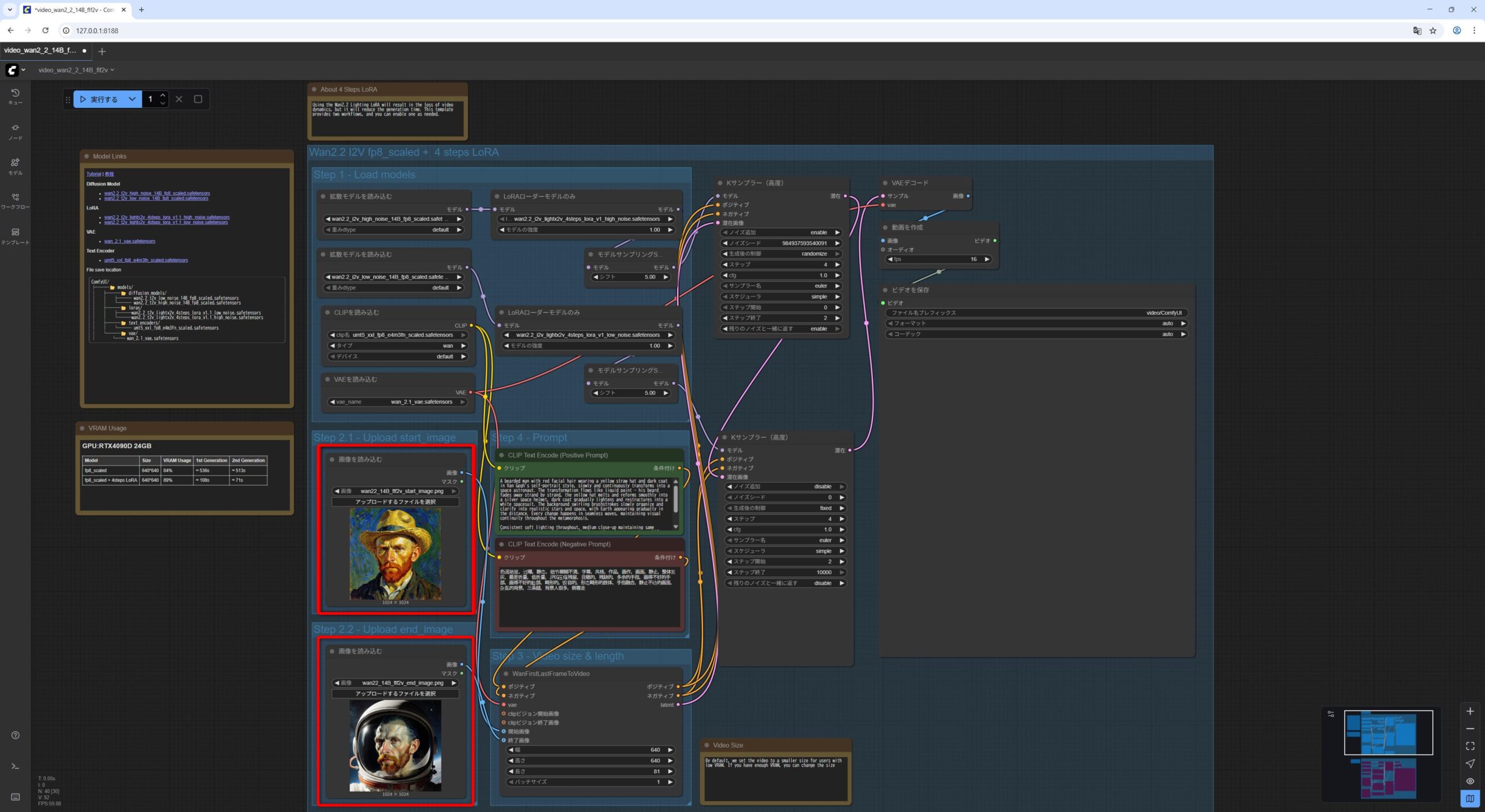Screen dimensions: 1485x812
Task: Open wan_2.1_vae.safetensors link
Action: (x=130, y=241)
